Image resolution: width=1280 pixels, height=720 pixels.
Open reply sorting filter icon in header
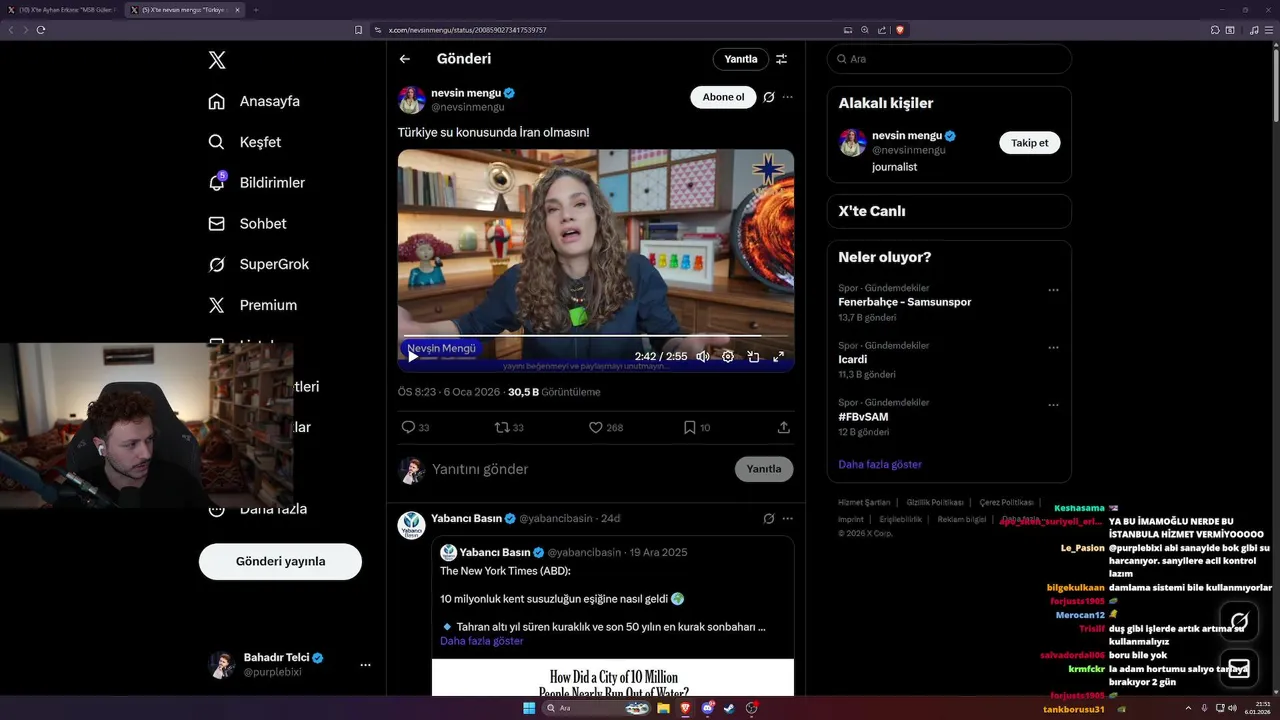pyautogui.click(x=782, y=59)
